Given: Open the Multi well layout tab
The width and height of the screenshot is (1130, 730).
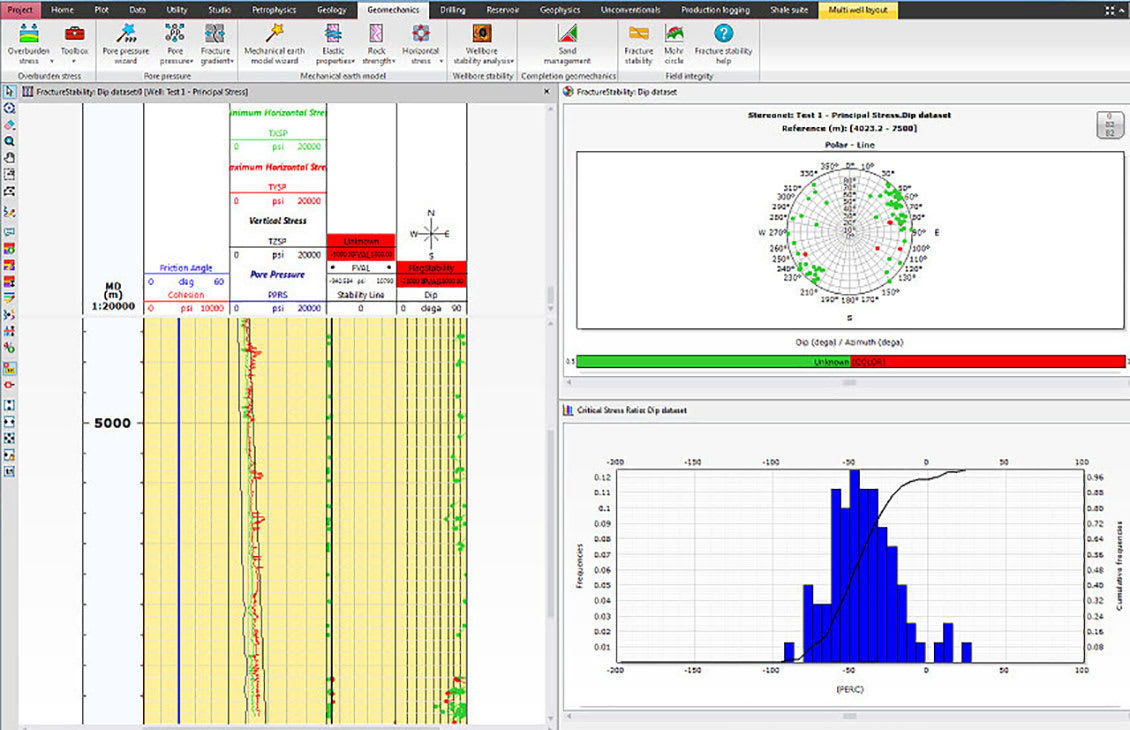Looking at the screenshot, I should [x=858, y=10].
